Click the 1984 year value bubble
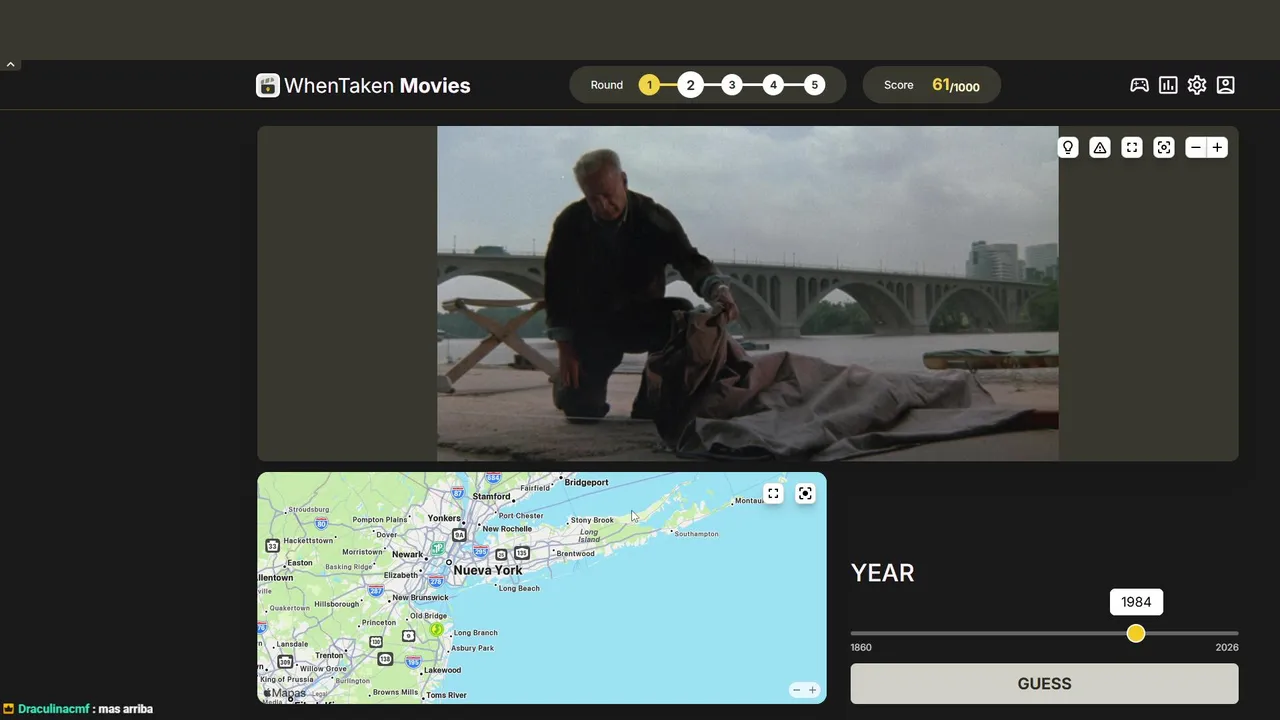 [x=1136, y=602]
